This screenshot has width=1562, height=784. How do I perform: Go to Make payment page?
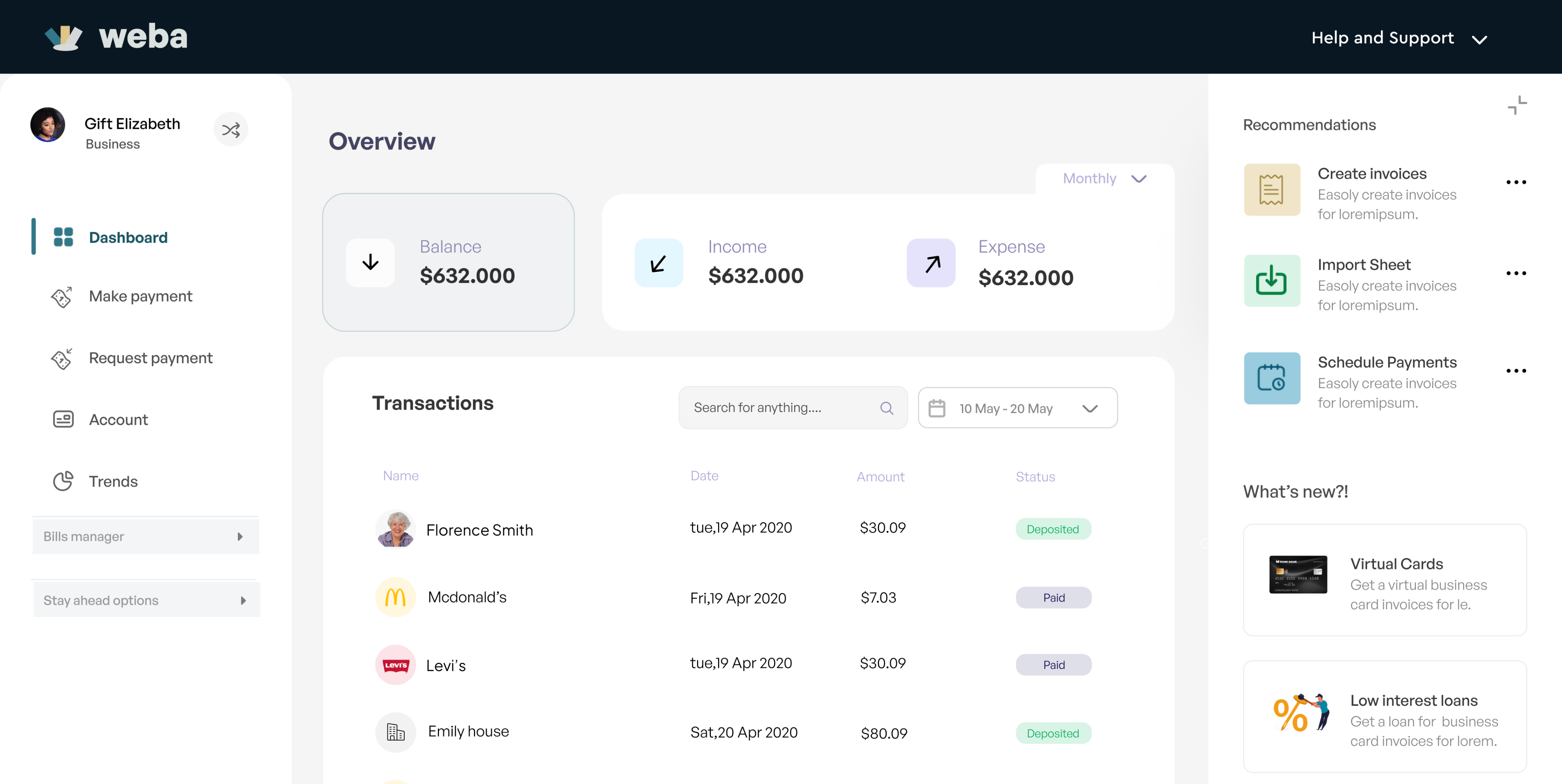(140, 296)
